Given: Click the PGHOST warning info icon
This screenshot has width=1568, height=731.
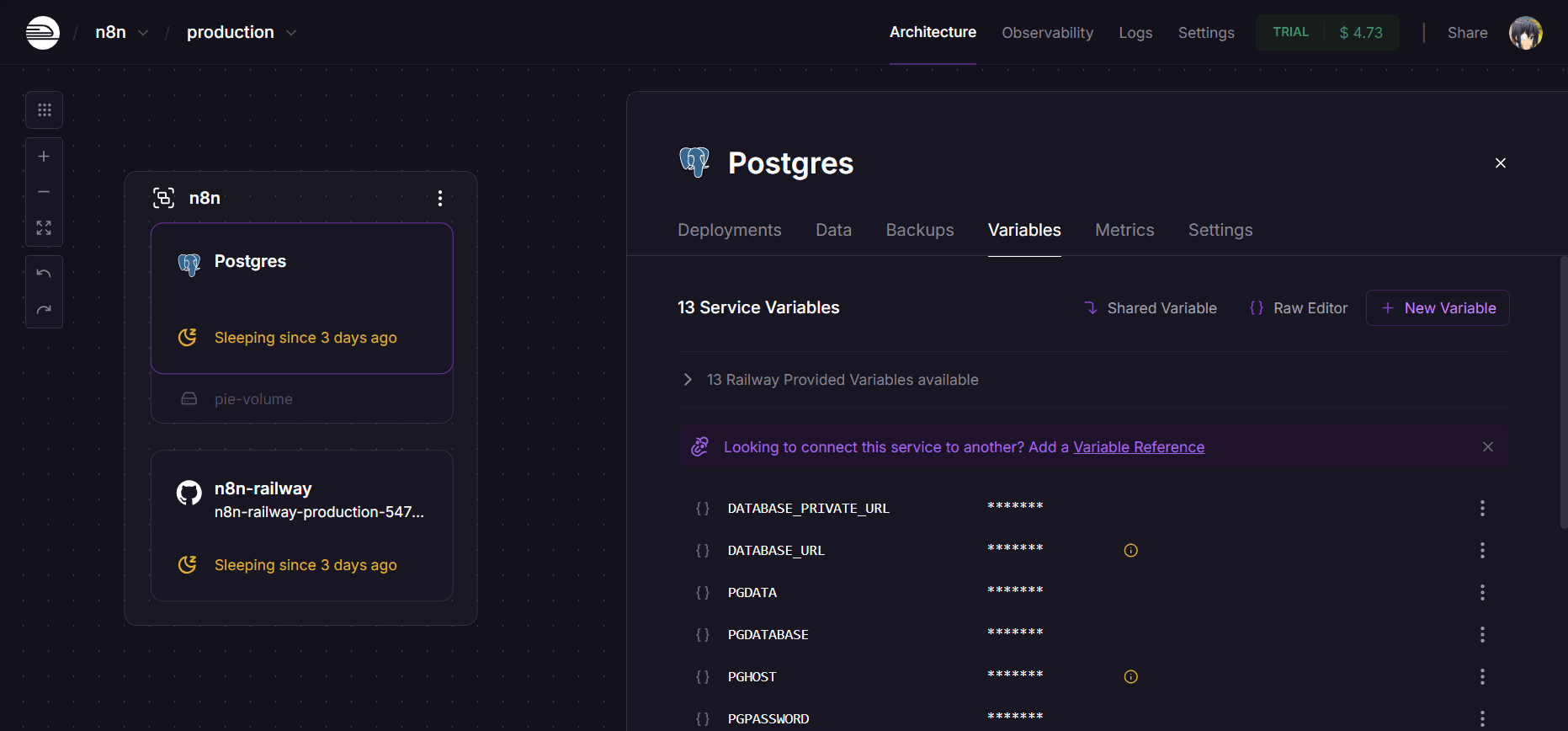Looking at the screenshot, I should 1130,676.
